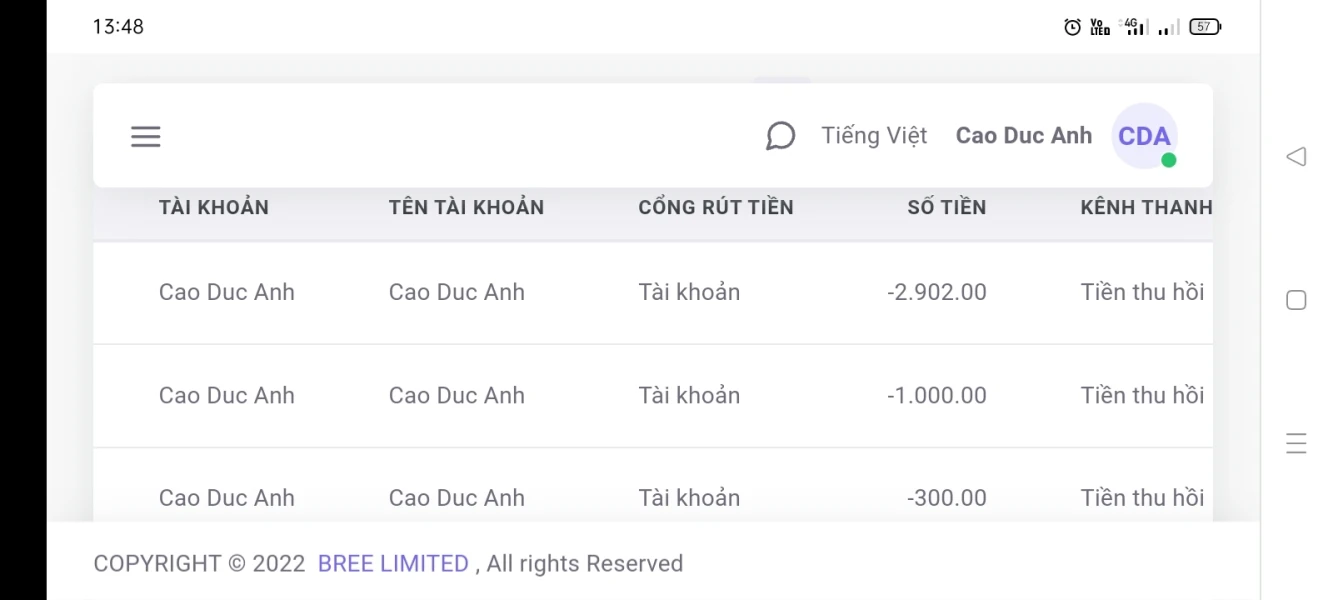Select the -2.902.00 amount row
Viewport: 1333px width, 600px height.
pyautogui.click(x=936, y=293)
